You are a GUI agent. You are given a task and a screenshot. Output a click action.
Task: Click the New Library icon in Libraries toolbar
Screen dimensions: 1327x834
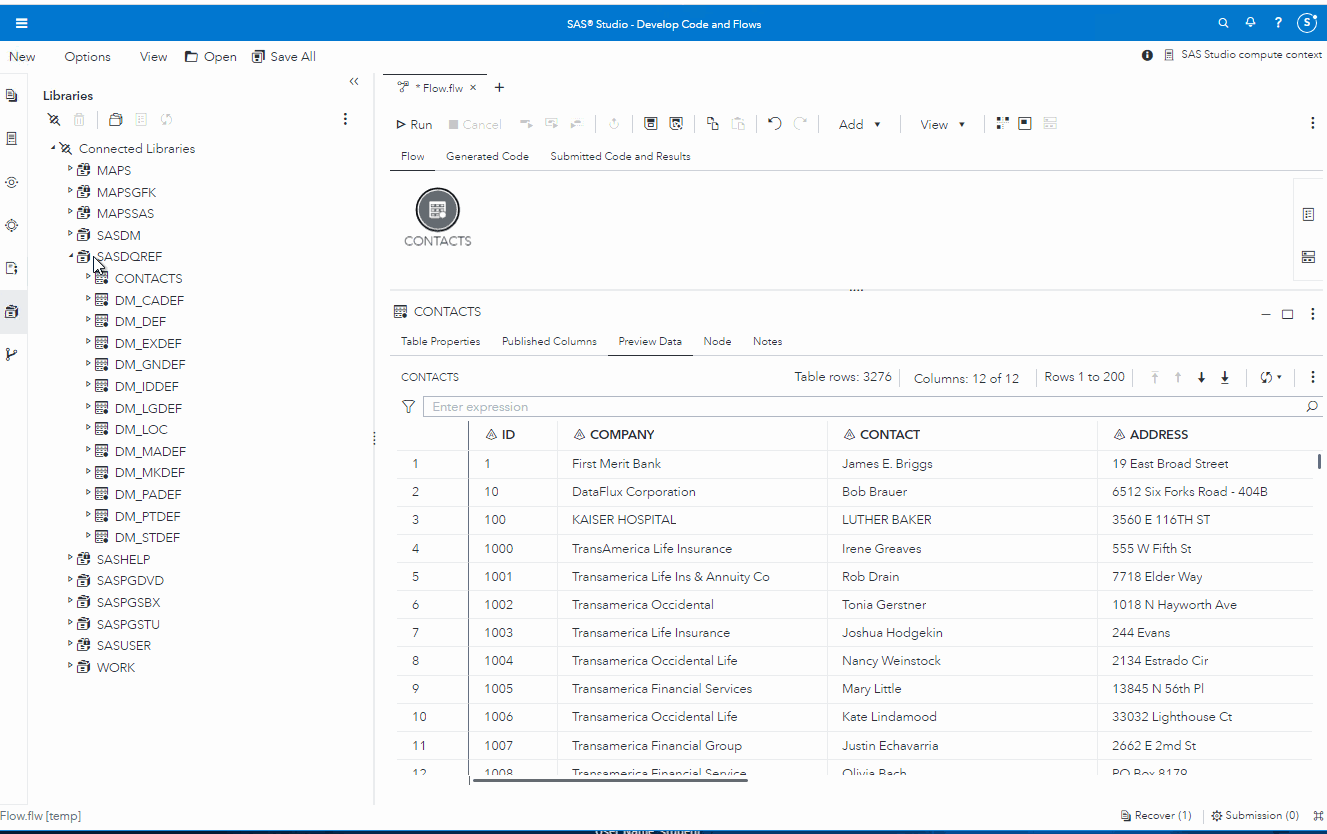point(116,120)
